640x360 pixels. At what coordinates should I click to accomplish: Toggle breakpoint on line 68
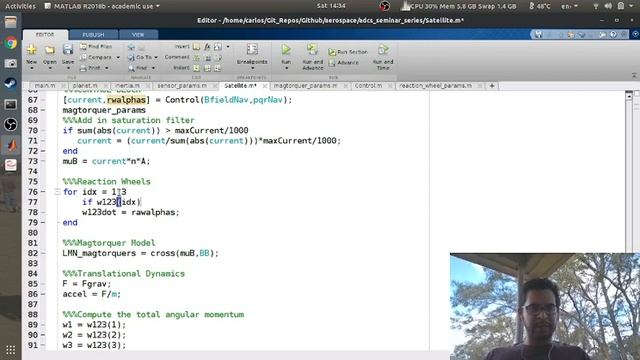click(x=43, y=110)
